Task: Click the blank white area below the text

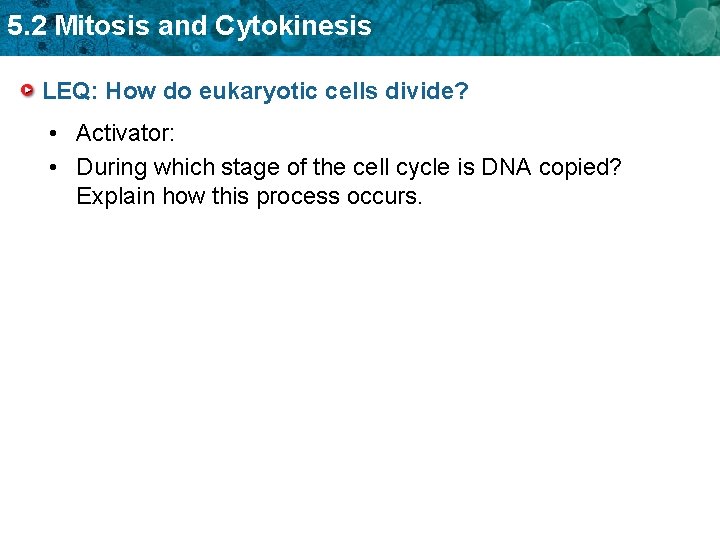Action: pyautogui.click(x=360, y=380)
